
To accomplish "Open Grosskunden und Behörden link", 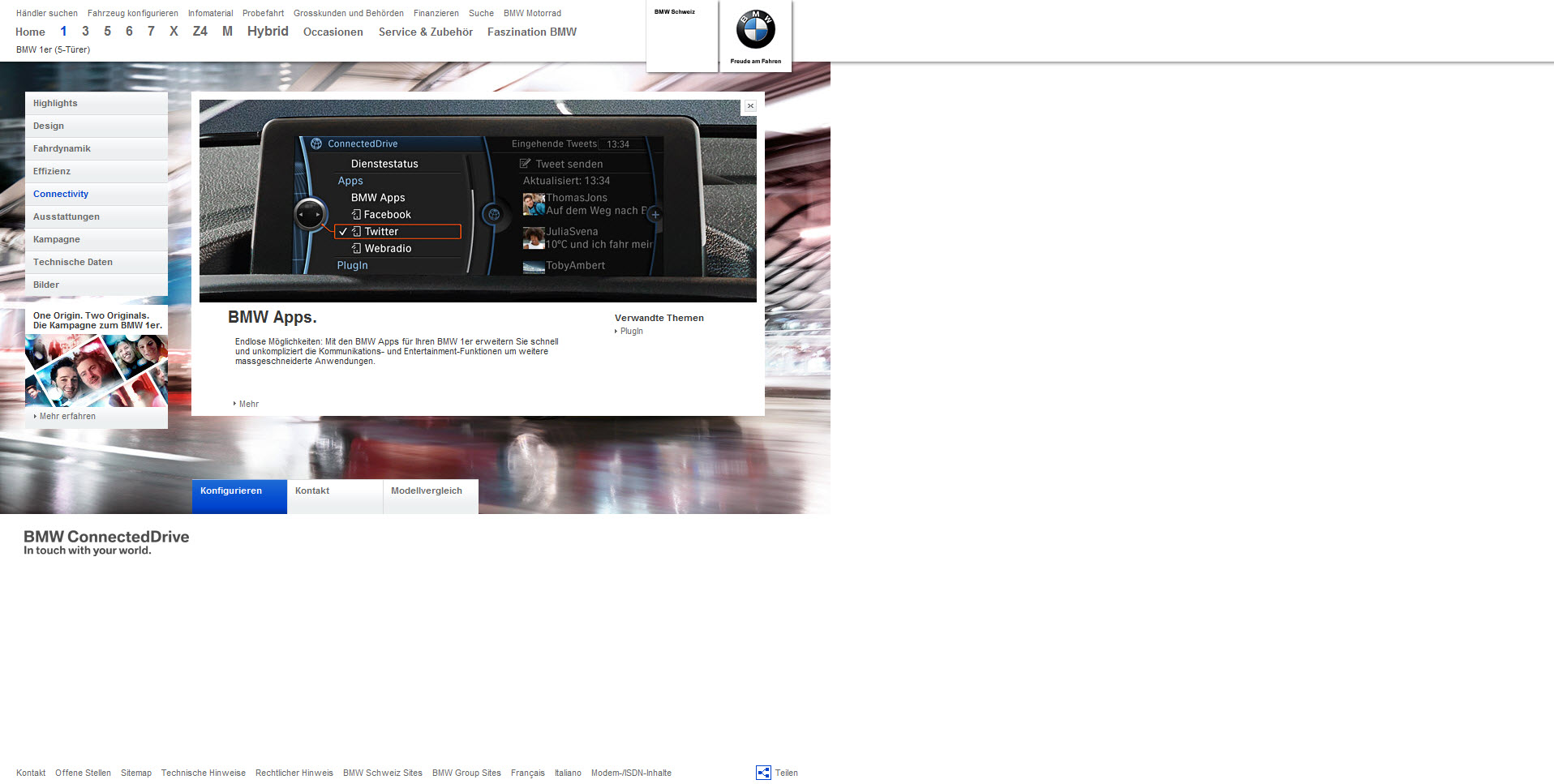I will click(x=349, y=13).
